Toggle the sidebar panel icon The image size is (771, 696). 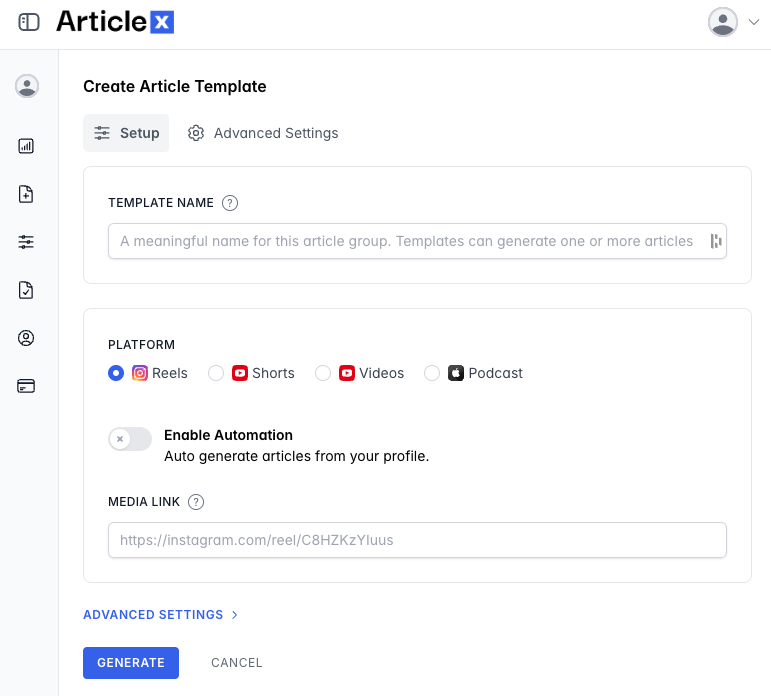pyautogui.click(x=29, y=22)
